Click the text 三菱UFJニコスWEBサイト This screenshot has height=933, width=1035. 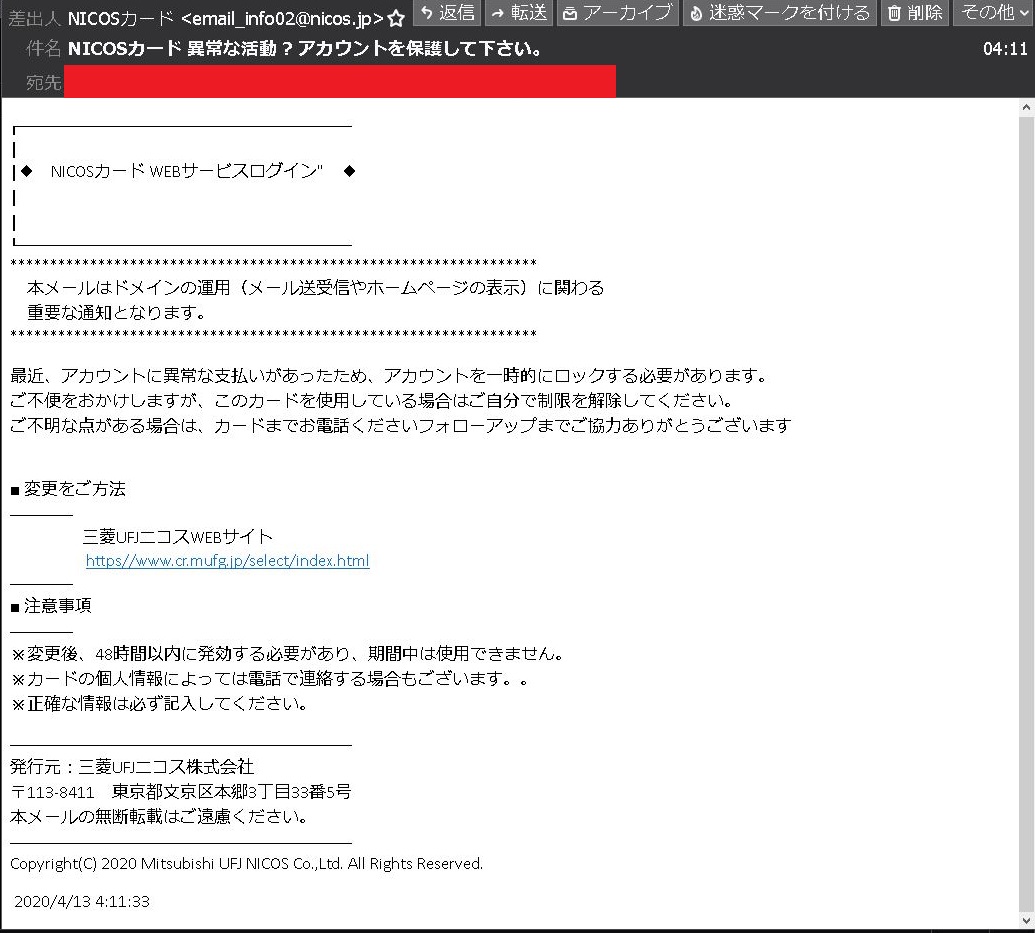(178, 537)
